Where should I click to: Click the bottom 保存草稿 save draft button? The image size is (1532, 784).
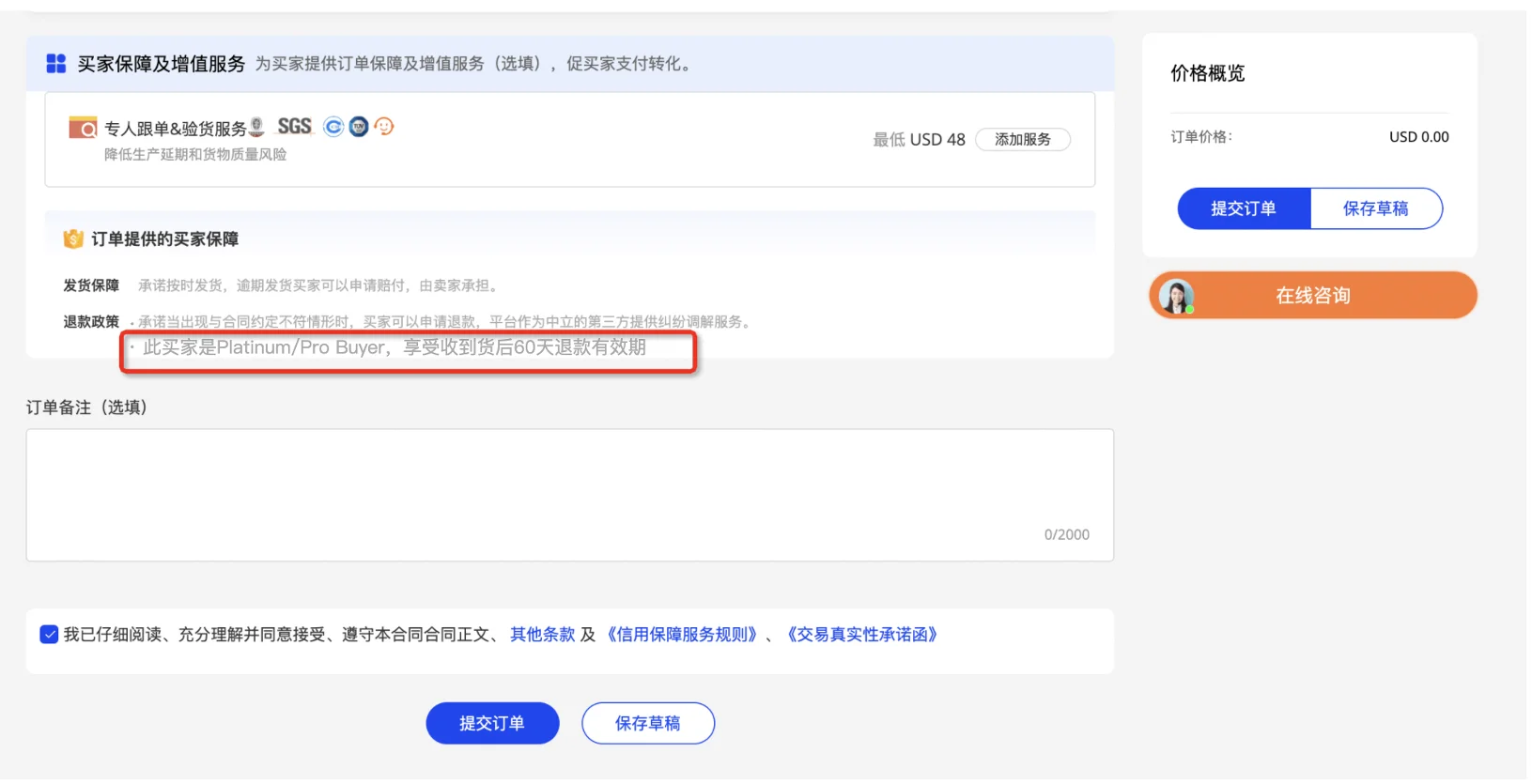[648, 724]
